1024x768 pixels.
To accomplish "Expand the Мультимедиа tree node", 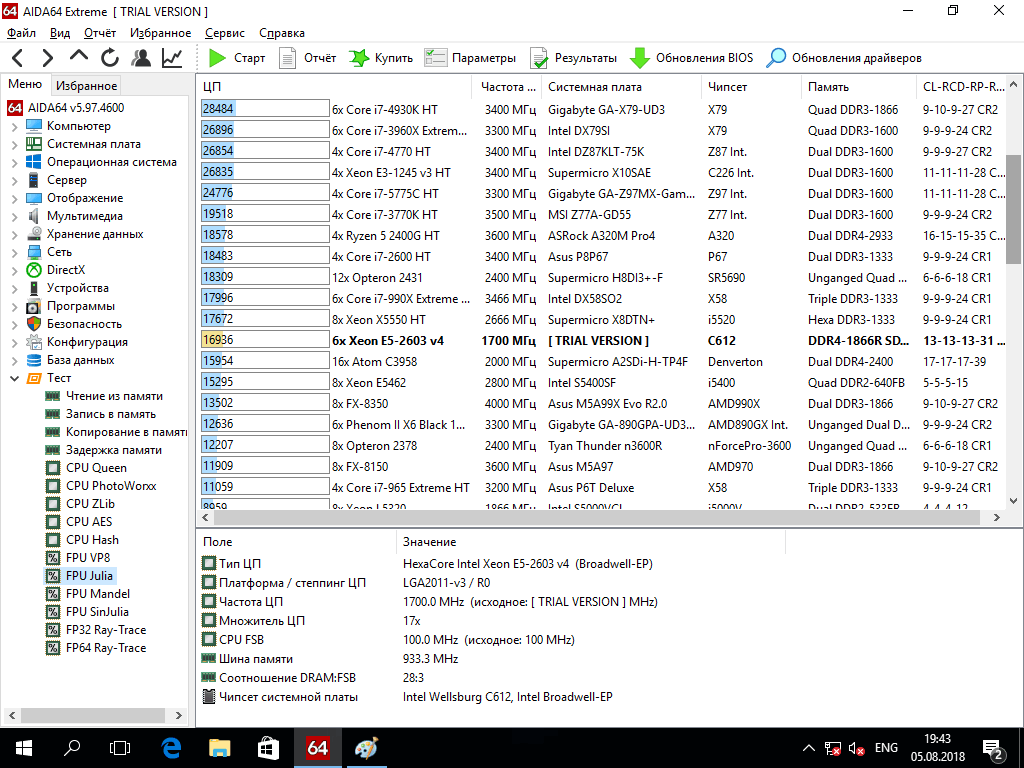I will 14,216.
